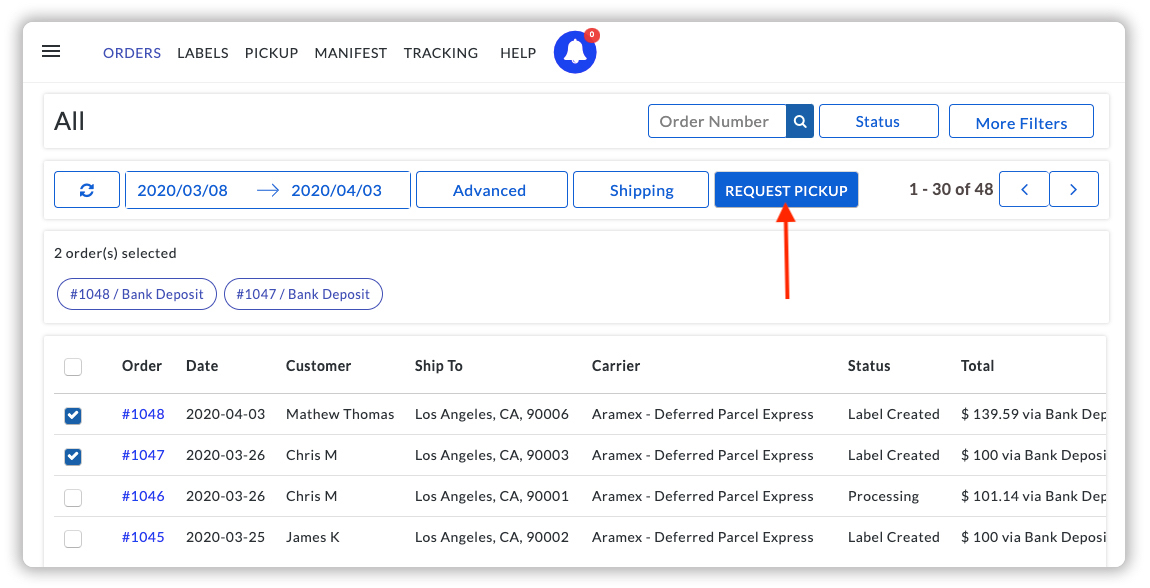The height and width of the screenshot is (588, 1150).
Task: Open order #1048 link
Action: click(143, 414)
